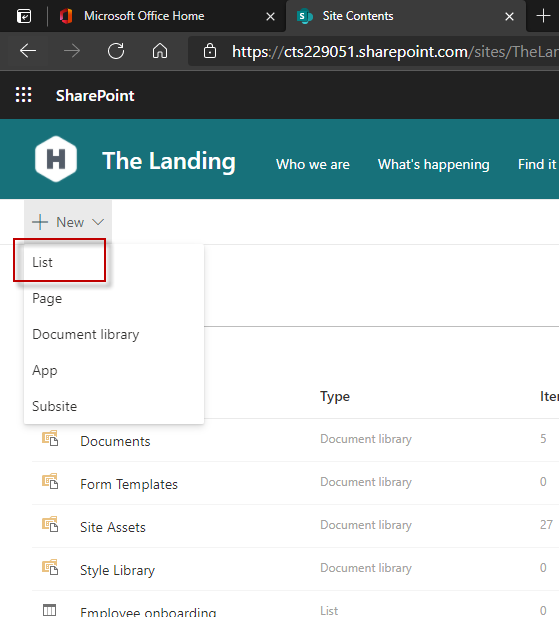Screen dimensions: 559x617
Task: Open the Site Assets library
Action: tap(113, 527)
